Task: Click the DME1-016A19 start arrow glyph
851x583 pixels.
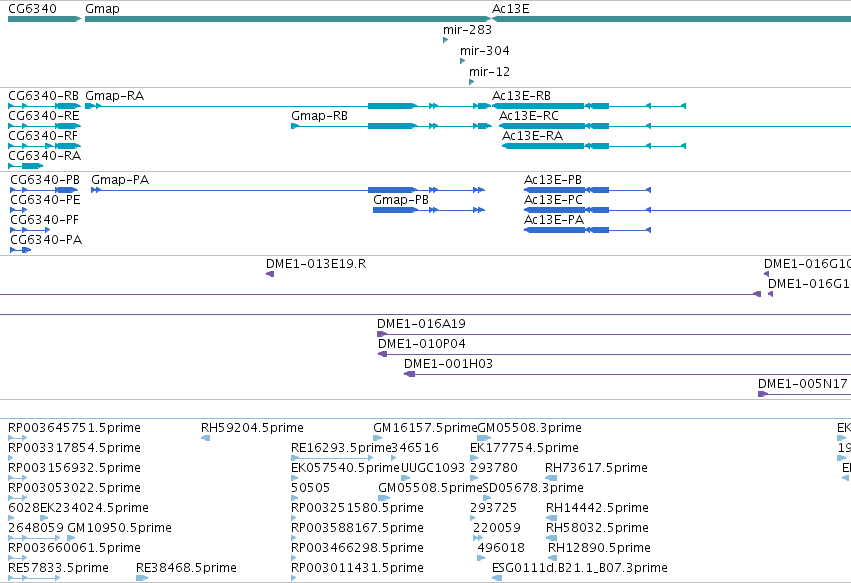Action: coord(382,334)
